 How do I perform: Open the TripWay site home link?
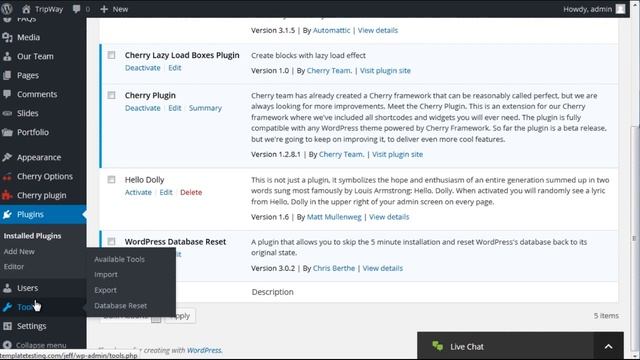coord(42,9)
